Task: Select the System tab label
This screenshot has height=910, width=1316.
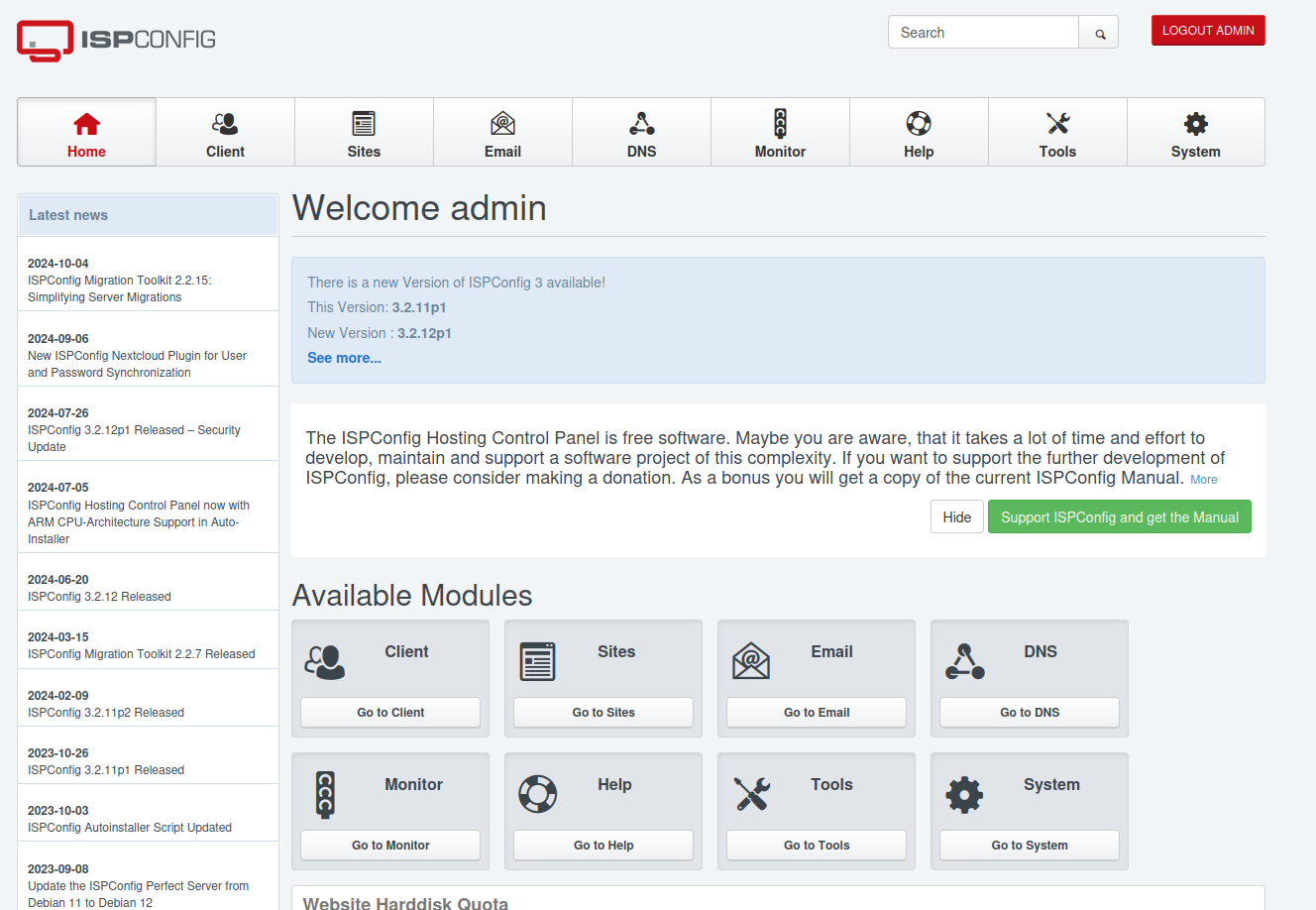Action: (1196, 152)
